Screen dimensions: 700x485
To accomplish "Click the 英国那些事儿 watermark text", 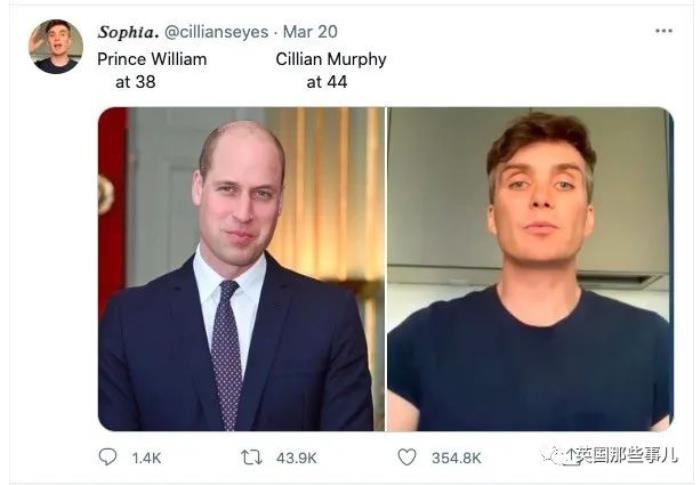I will [x=618, y=456].
